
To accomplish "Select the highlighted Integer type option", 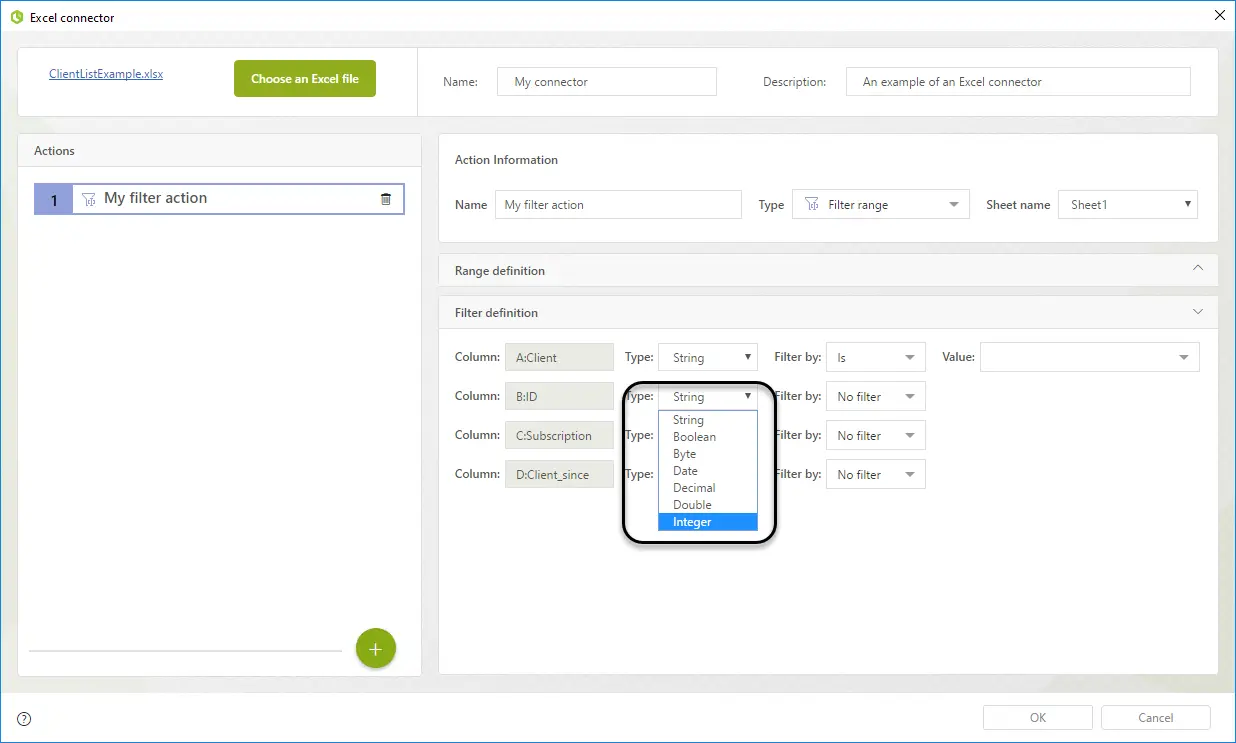I will pyautogui.click(x=708, y=522).
